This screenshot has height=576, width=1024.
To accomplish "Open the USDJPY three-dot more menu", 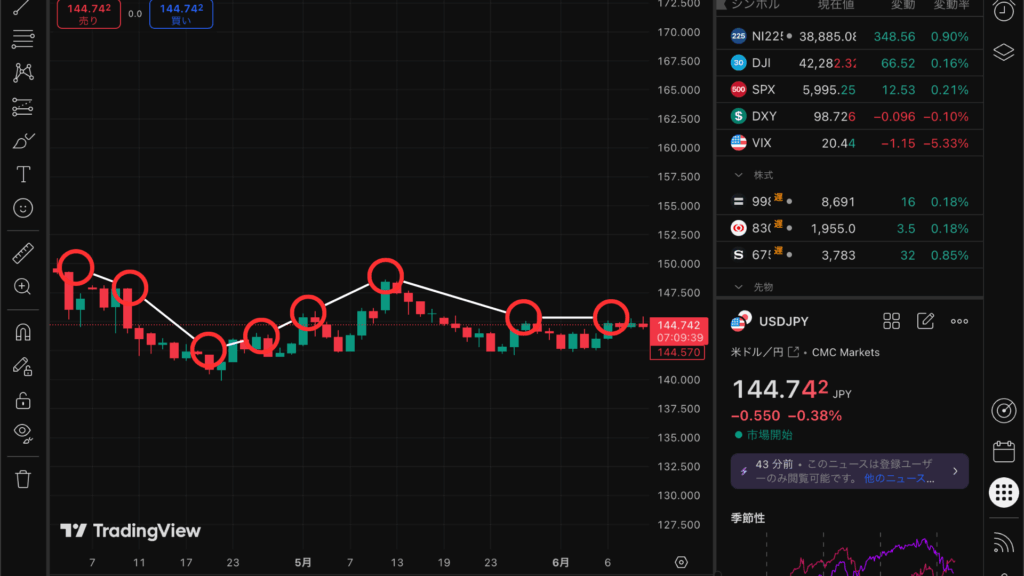I will (x=959, y=321).
